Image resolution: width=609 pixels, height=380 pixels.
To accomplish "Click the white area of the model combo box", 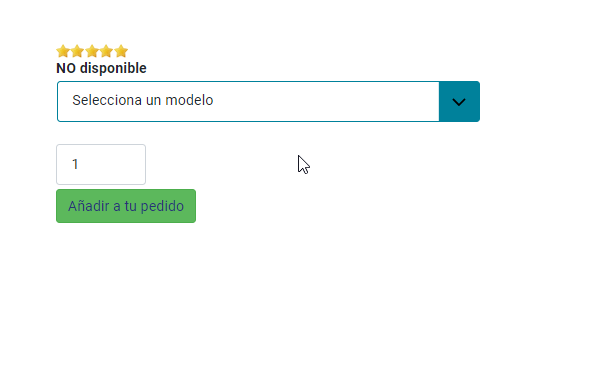I will [248, 101].
